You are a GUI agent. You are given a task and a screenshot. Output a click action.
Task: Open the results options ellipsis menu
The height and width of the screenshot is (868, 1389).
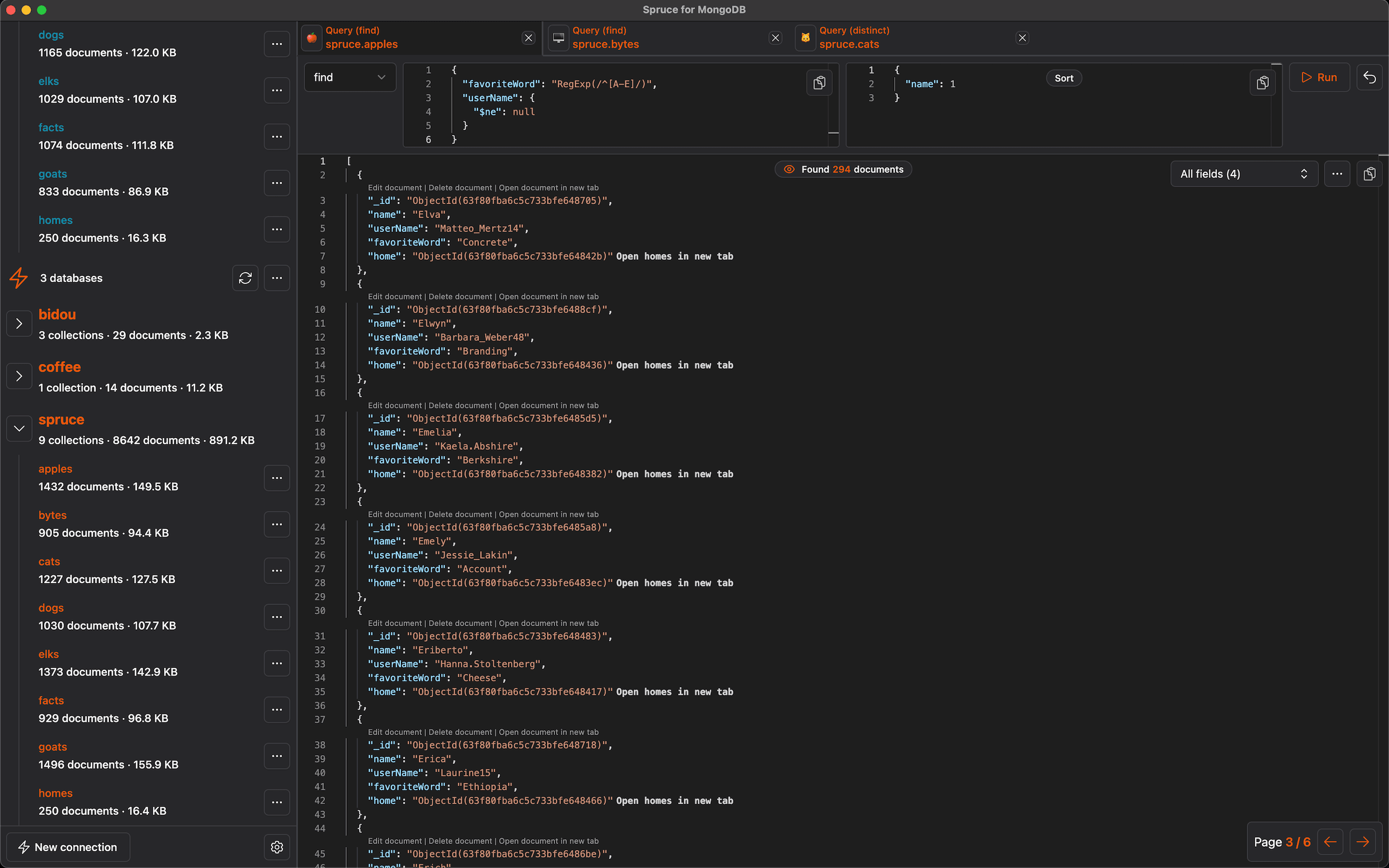(x=1337, y=174)
